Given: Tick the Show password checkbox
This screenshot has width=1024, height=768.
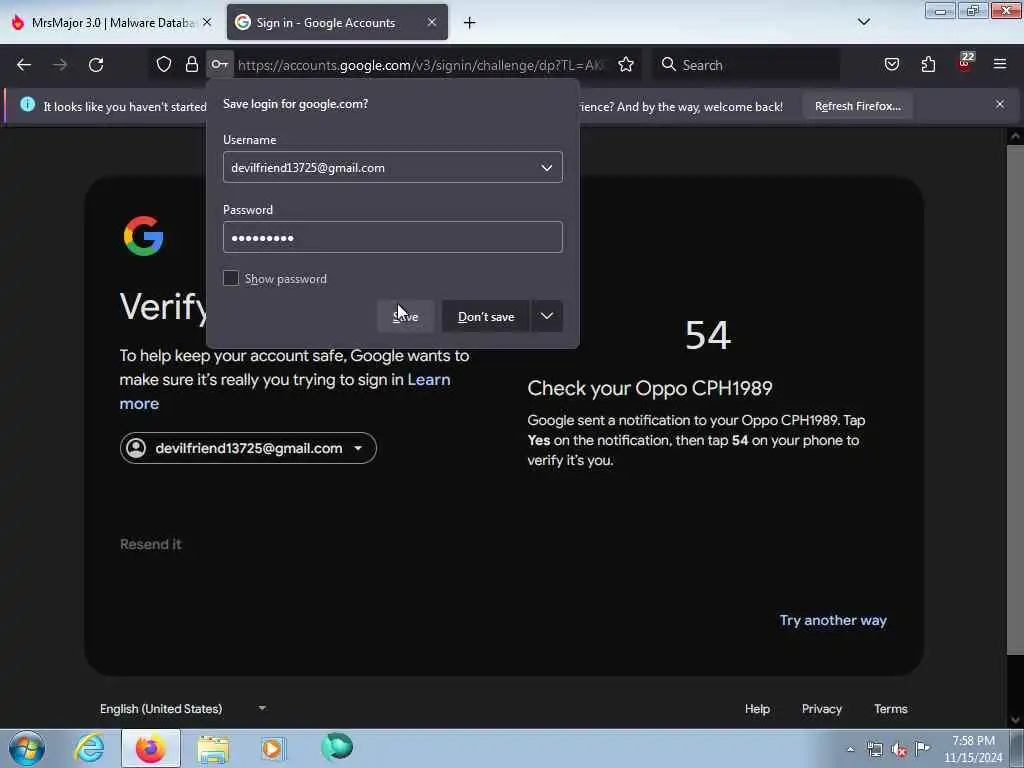Looking at the screenshot, I should point(231,278).
